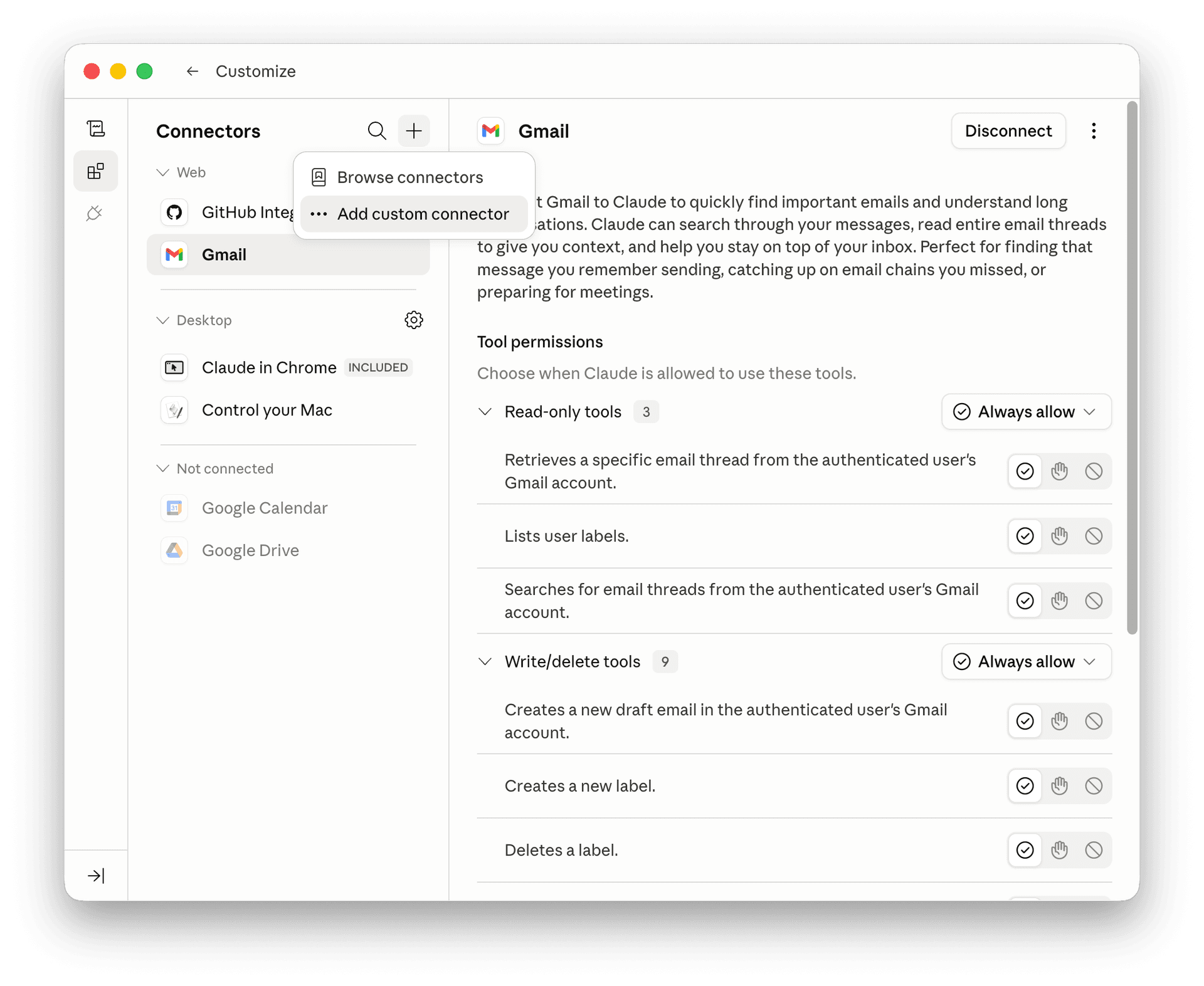Screen dimensions: 1204x986
Task: Block the 'Deletes a label' tool
Action: click(x=1094, y=850)
